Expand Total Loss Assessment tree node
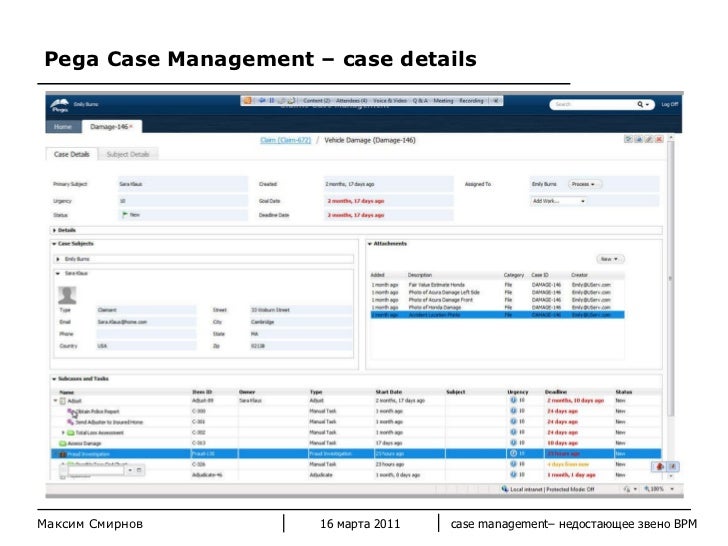Screen dimensions: 728x546 [63, 433]
